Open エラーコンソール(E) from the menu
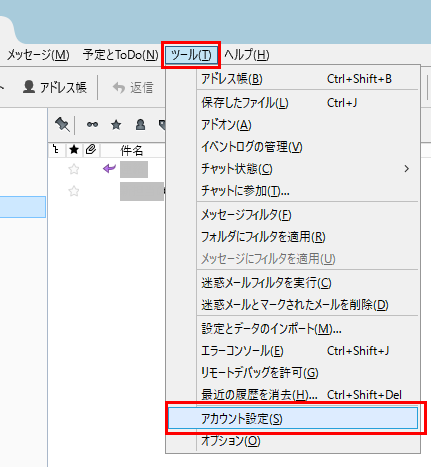This screenshot has width=431, height=467. point(292,351)
